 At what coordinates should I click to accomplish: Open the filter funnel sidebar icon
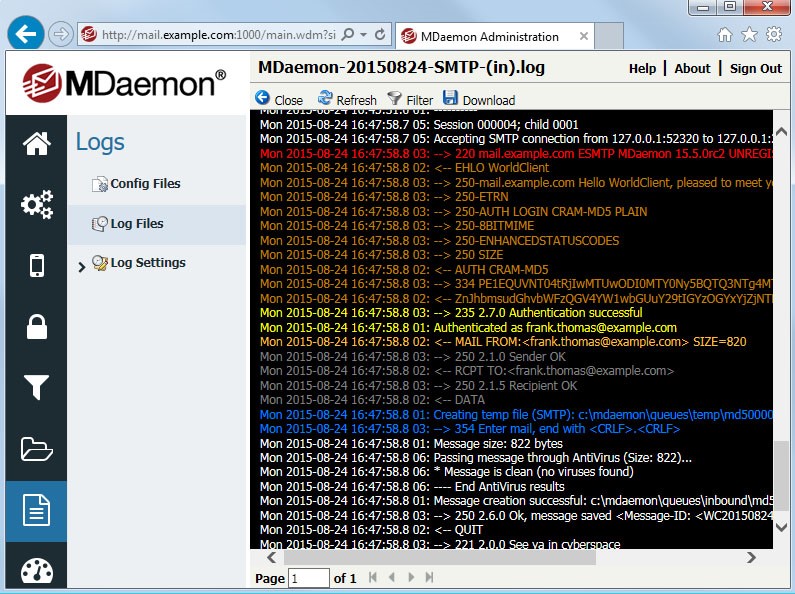click(x=37, y=387)
